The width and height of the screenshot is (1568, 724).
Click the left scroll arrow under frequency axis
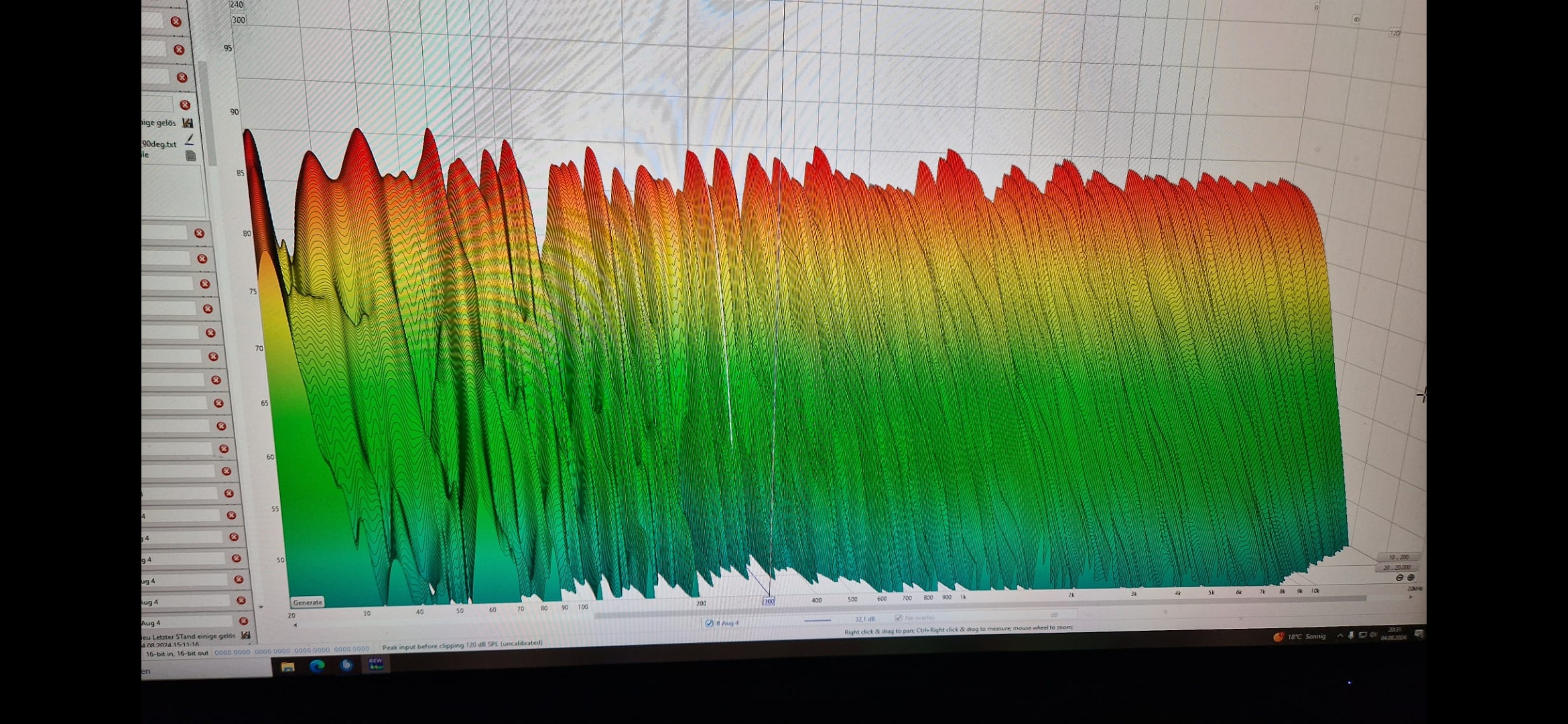click(x=296, y=625)
